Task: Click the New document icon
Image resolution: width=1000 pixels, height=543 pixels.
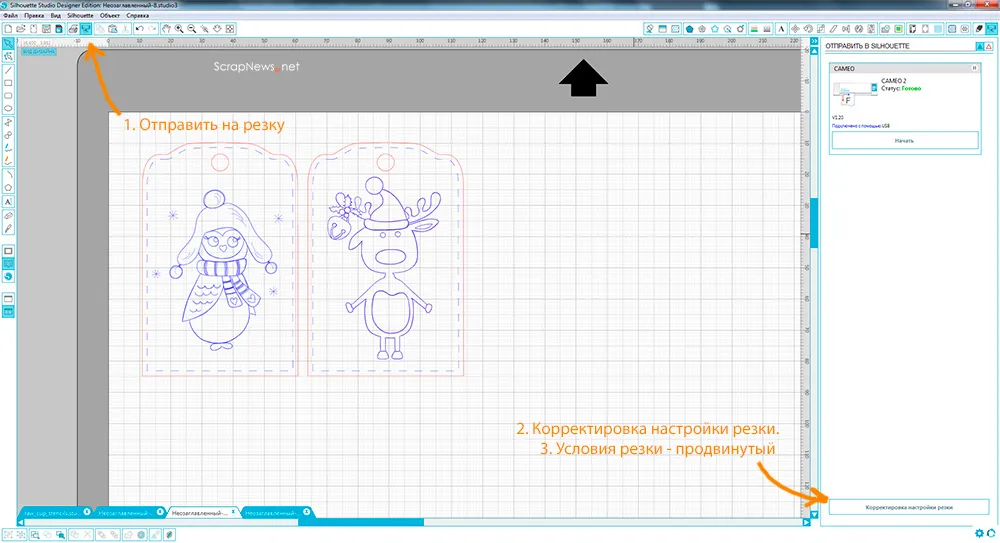Action: (x=8, y=29)
